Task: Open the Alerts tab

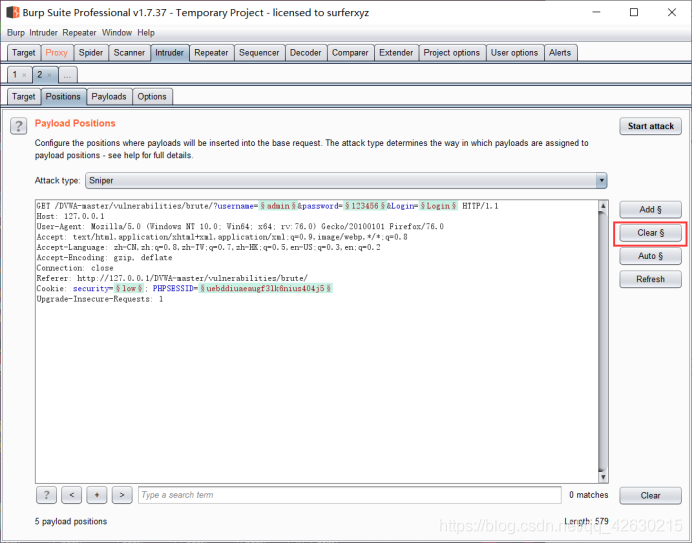Action: tap(560, 53)
